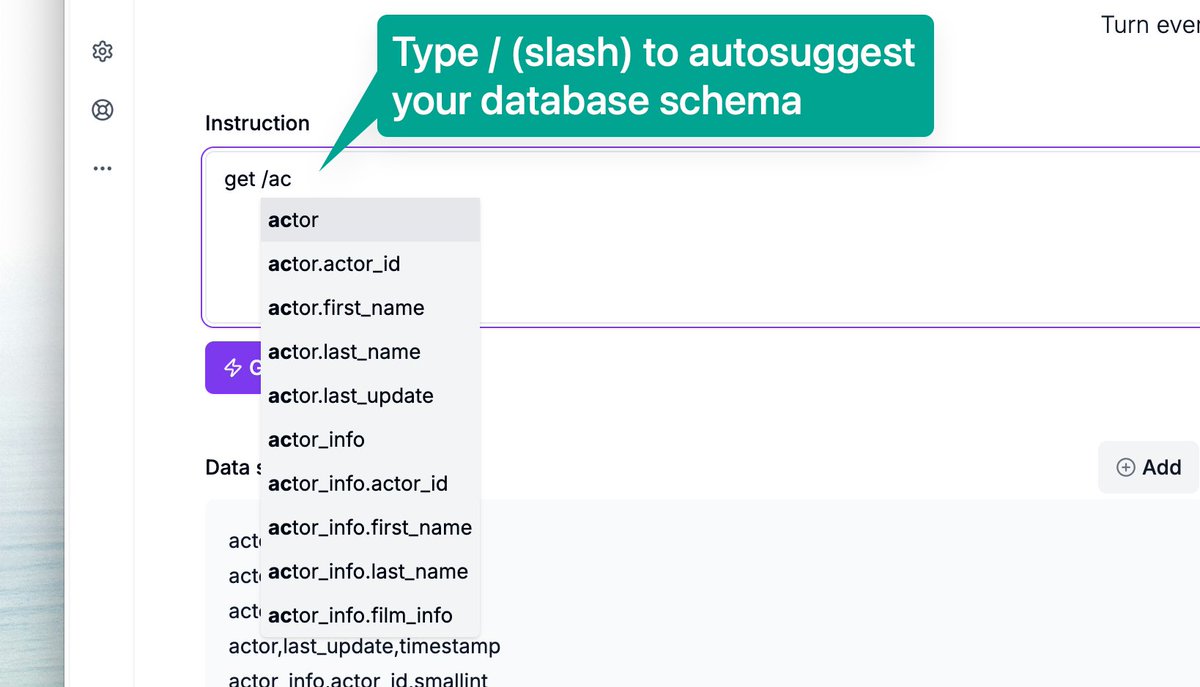1200x687 pixels.
Task: Open the three-dots more menu
Action: tap(101, 168)
